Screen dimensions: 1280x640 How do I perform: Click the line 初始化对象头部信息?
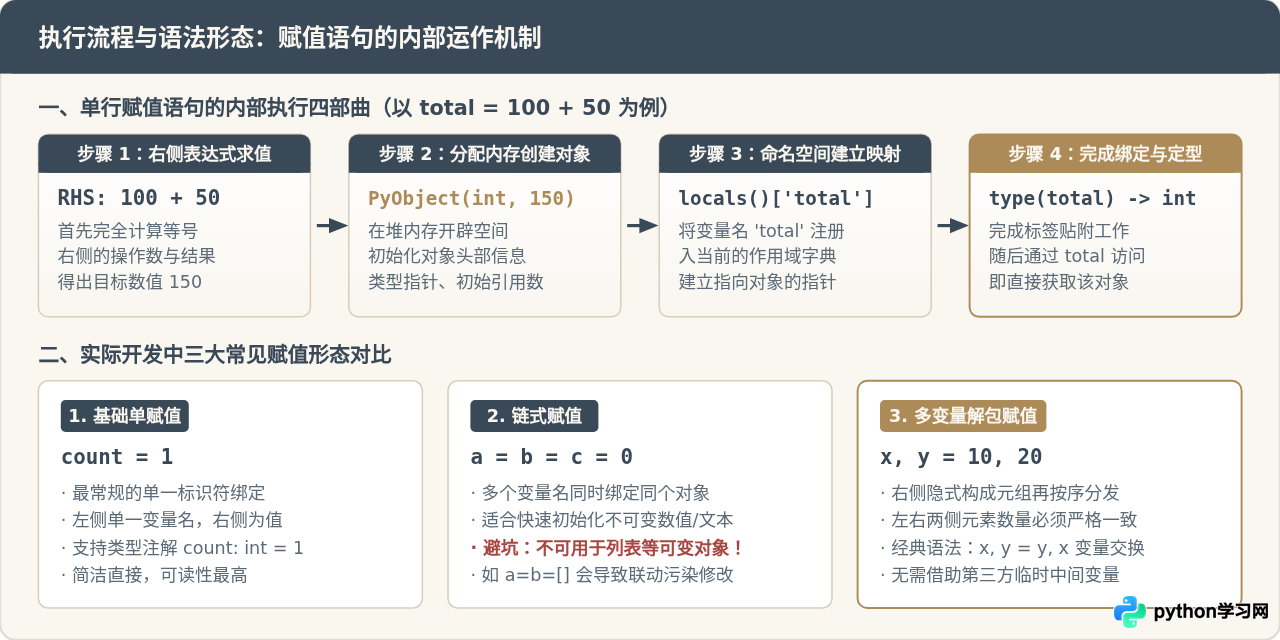pyautogui.click(x=447, y=256)
